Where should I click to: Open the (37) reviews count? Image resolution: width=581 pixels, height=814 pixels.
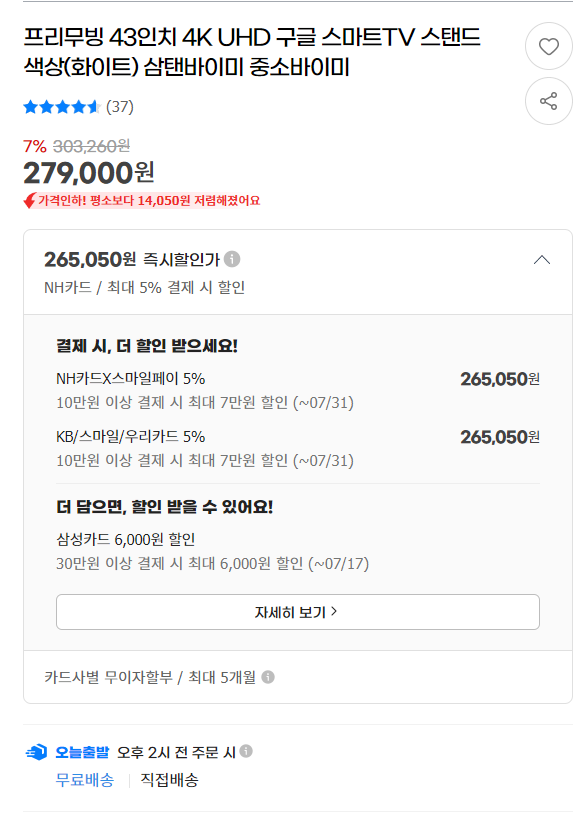(120, 106)
